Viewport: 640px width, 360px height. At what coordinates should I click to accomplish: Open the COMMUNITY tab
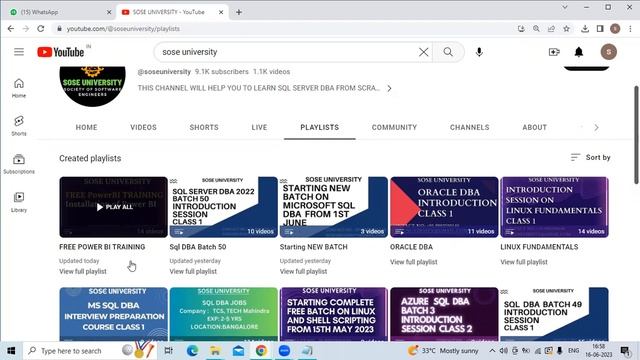(394, 127)
